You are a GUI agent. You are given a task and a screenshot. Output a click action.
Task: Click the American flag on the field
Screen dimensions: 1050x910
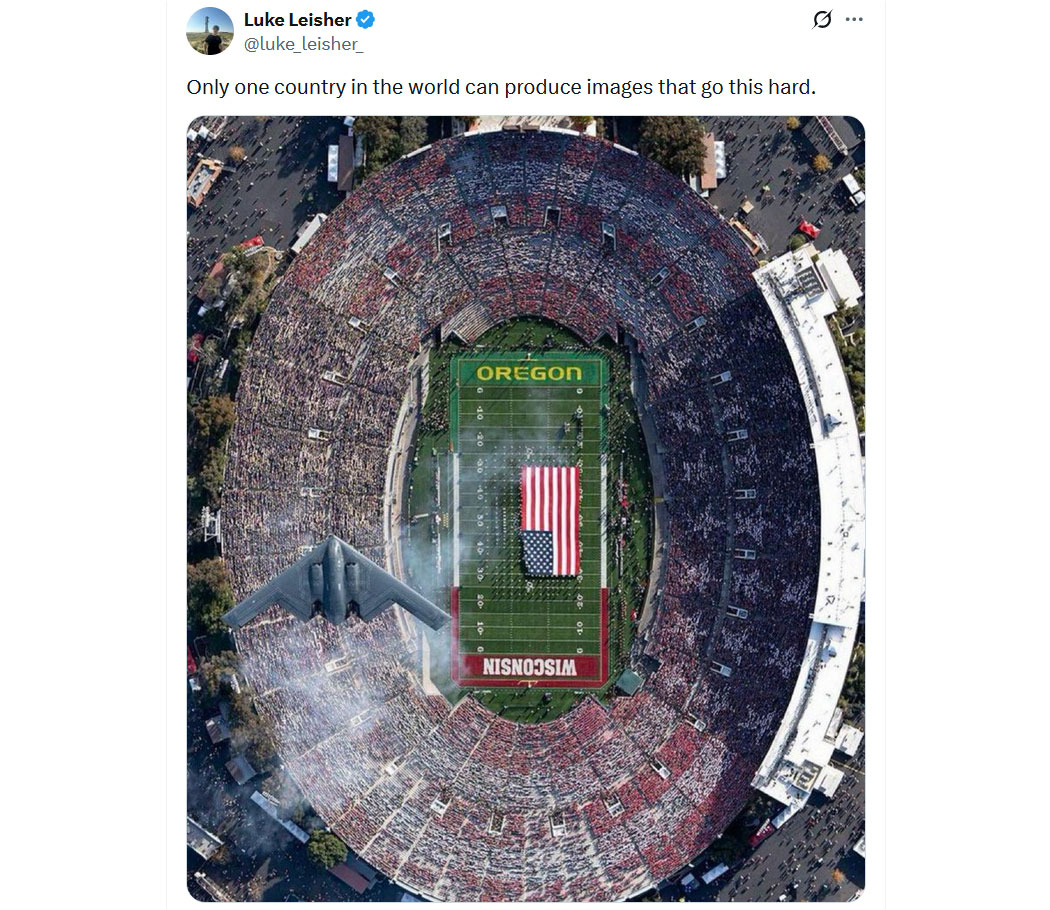(x=550, y=521)
